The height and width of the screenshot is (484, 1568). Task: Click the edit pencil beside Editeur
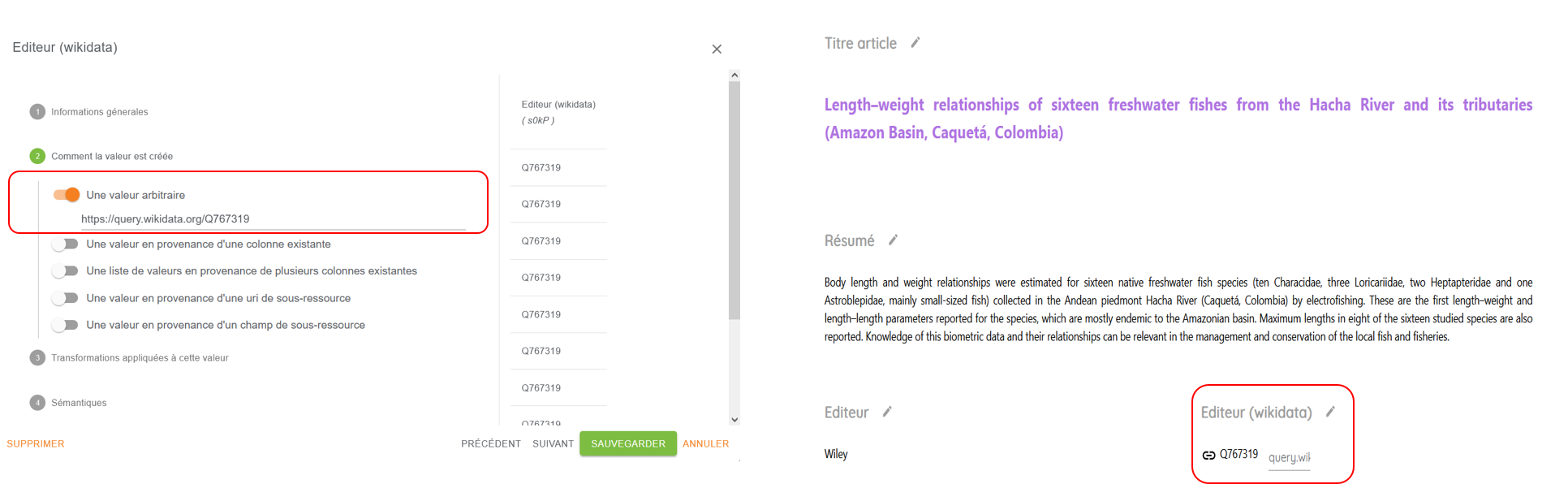coord(887,412)
